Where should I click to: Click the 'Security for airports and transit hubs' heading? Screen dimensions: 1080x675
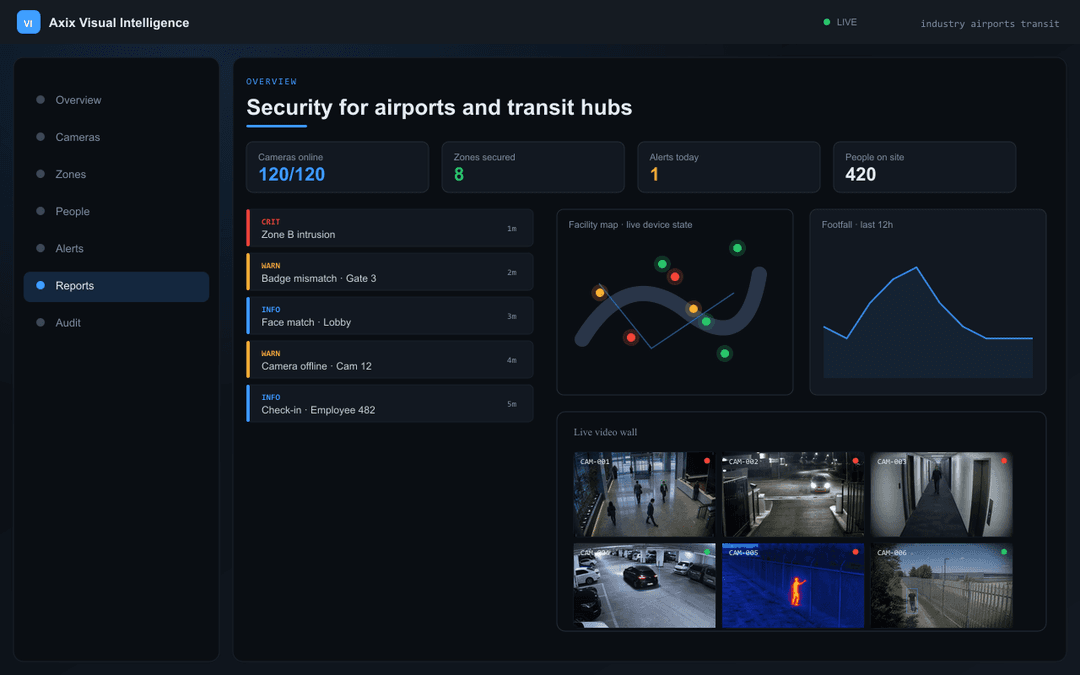pos(439,107)
